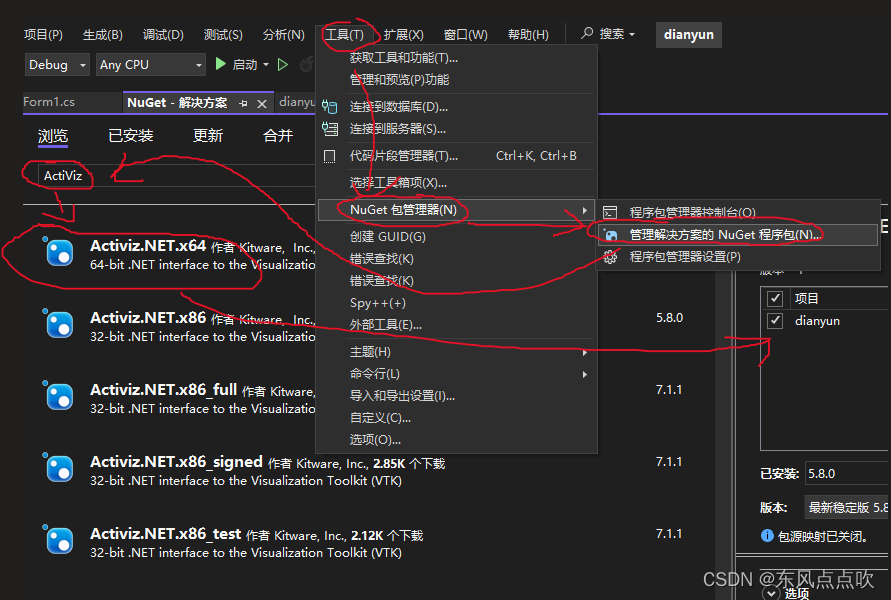Screen dimensions: 891x600
Task: Open 程序包管理器设置 gear icon
Action: coord(609,255)
